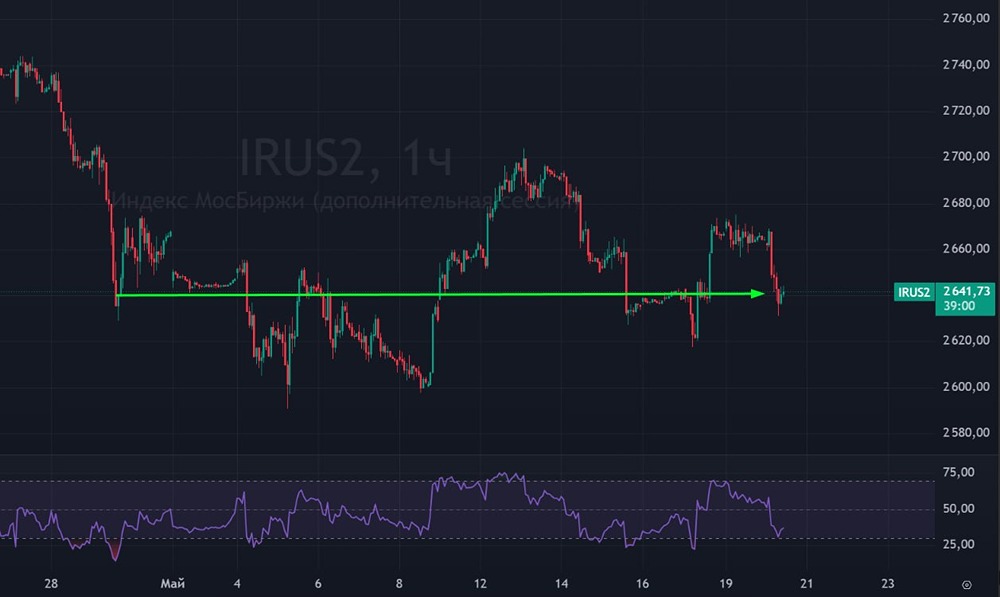Click the date label 28
Viewport: 1000px width, 597px height.
[x=51, y=584]
